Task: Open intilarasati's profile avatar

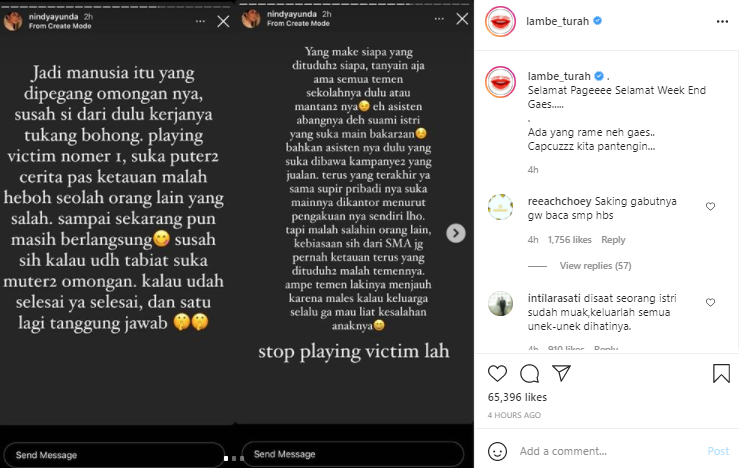Action: pyautogui.click(x=500, y=304)
